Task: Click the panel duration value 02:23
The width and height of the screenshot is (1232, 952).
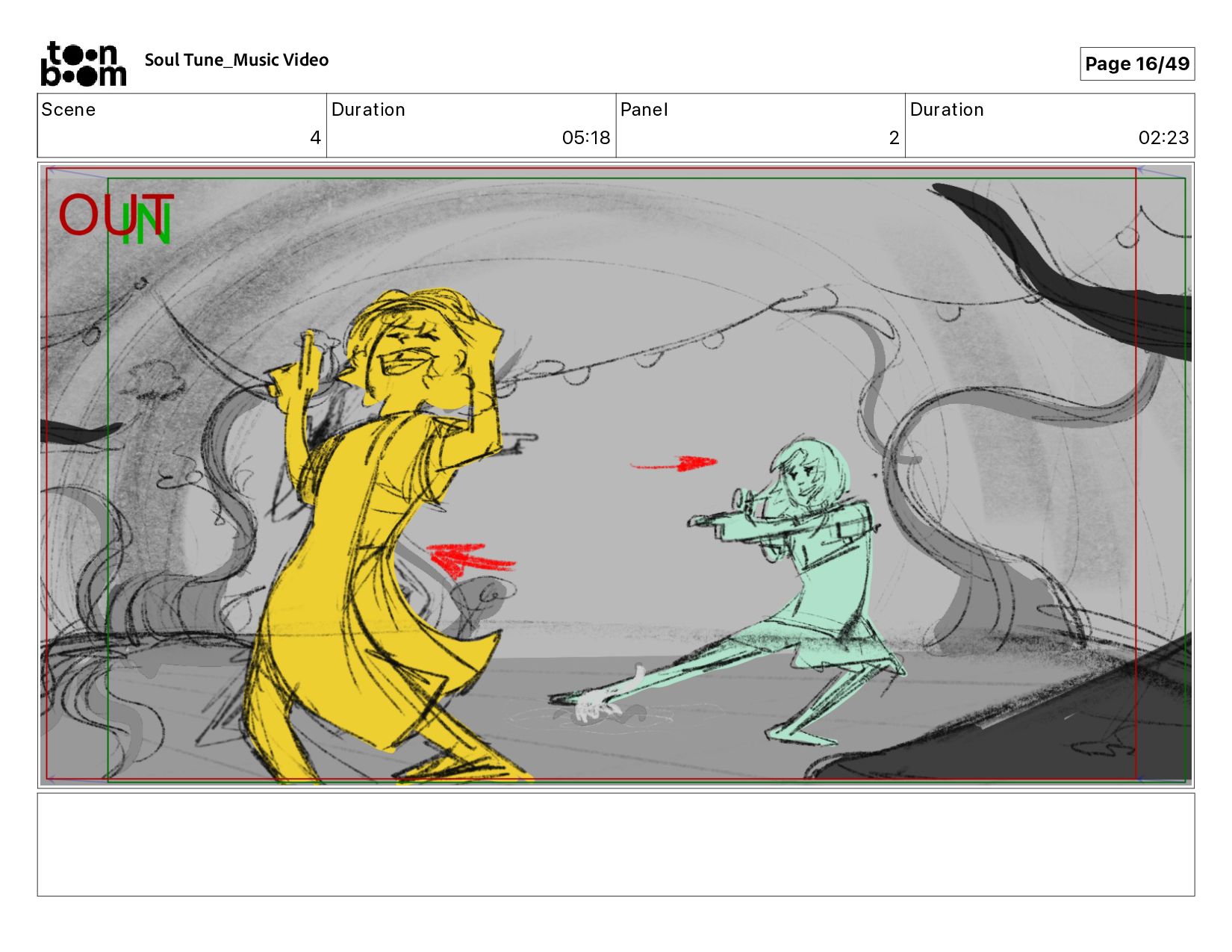Action: tap(1163, 137)
